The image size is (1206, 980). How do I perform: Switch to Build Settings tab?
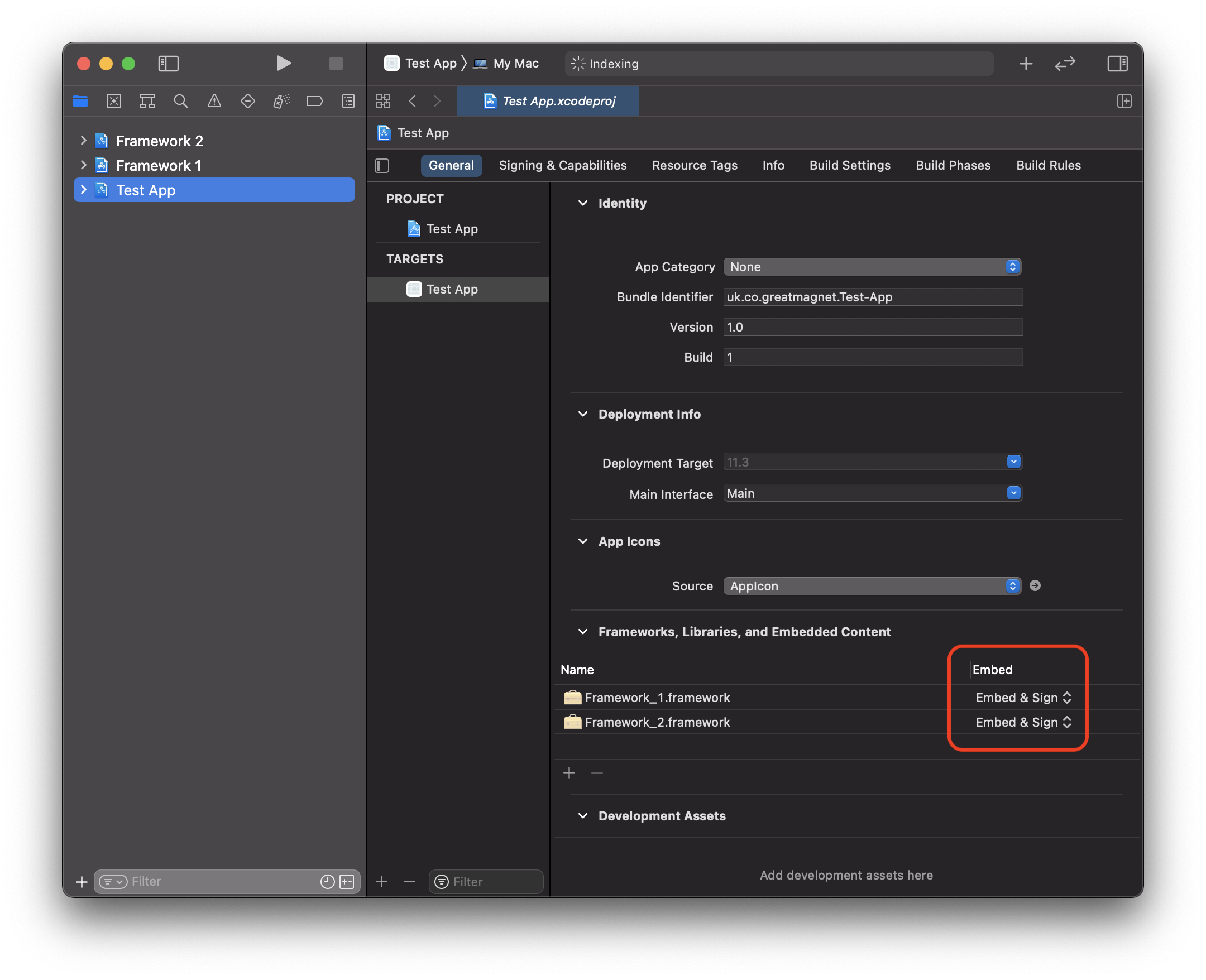[850, 165]
